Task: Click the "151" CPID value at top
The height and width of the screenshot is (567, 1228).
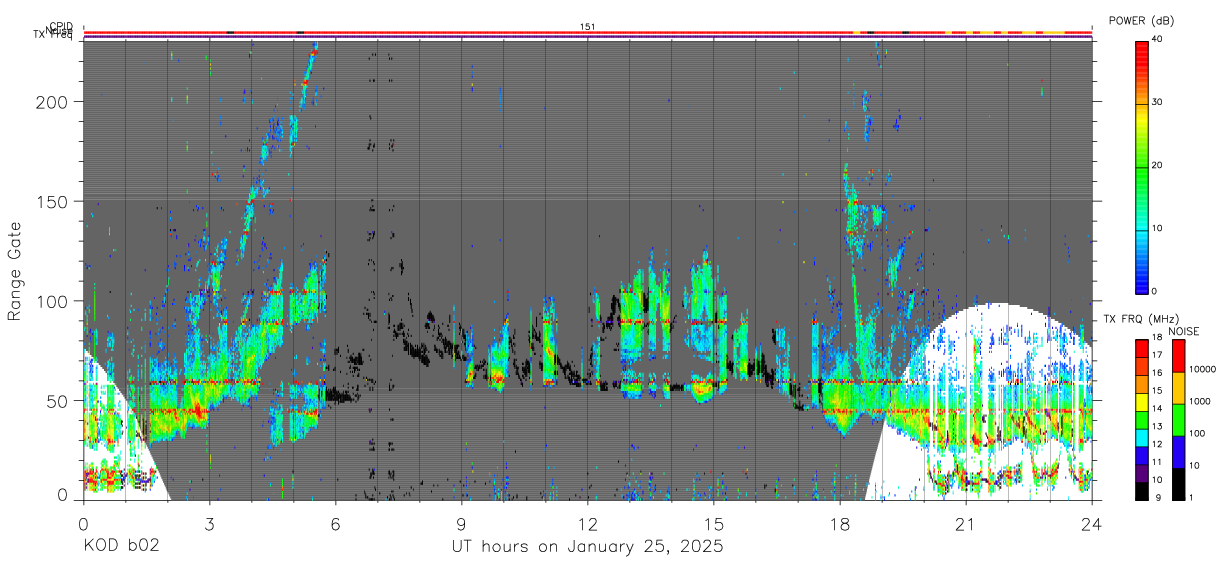Action: tap(588, 26)
